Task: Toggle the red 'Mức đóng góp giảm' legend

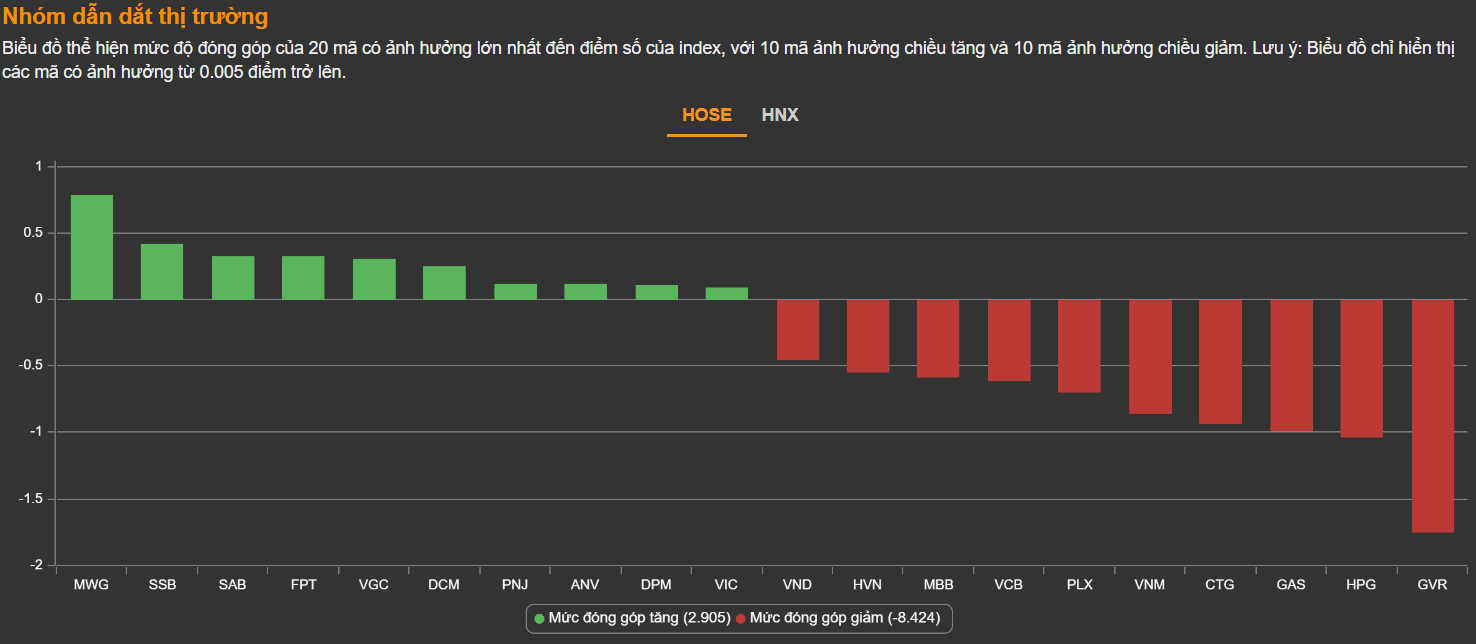Action: click(838, 618)
